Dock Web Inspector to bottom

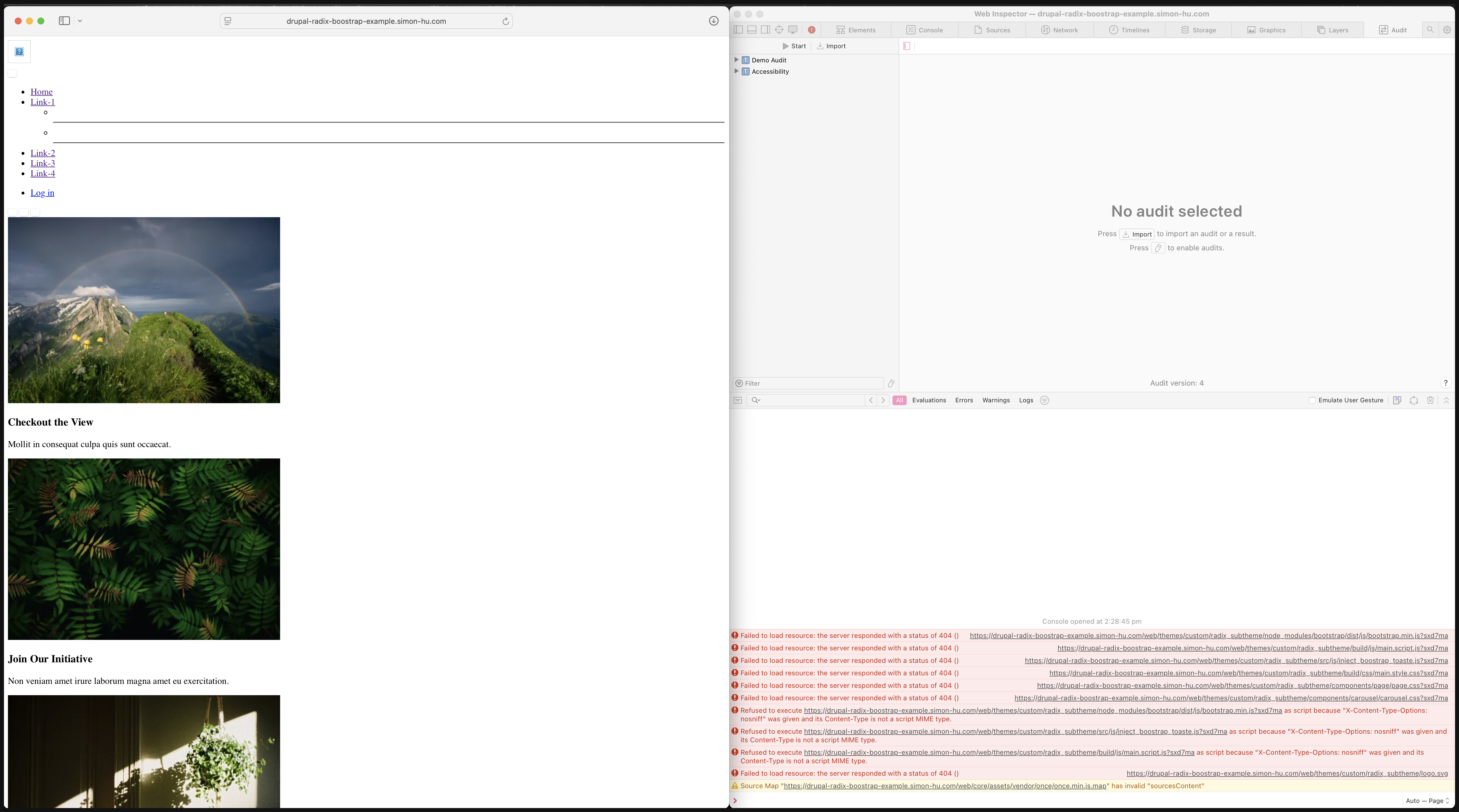(x=752, y=30)
